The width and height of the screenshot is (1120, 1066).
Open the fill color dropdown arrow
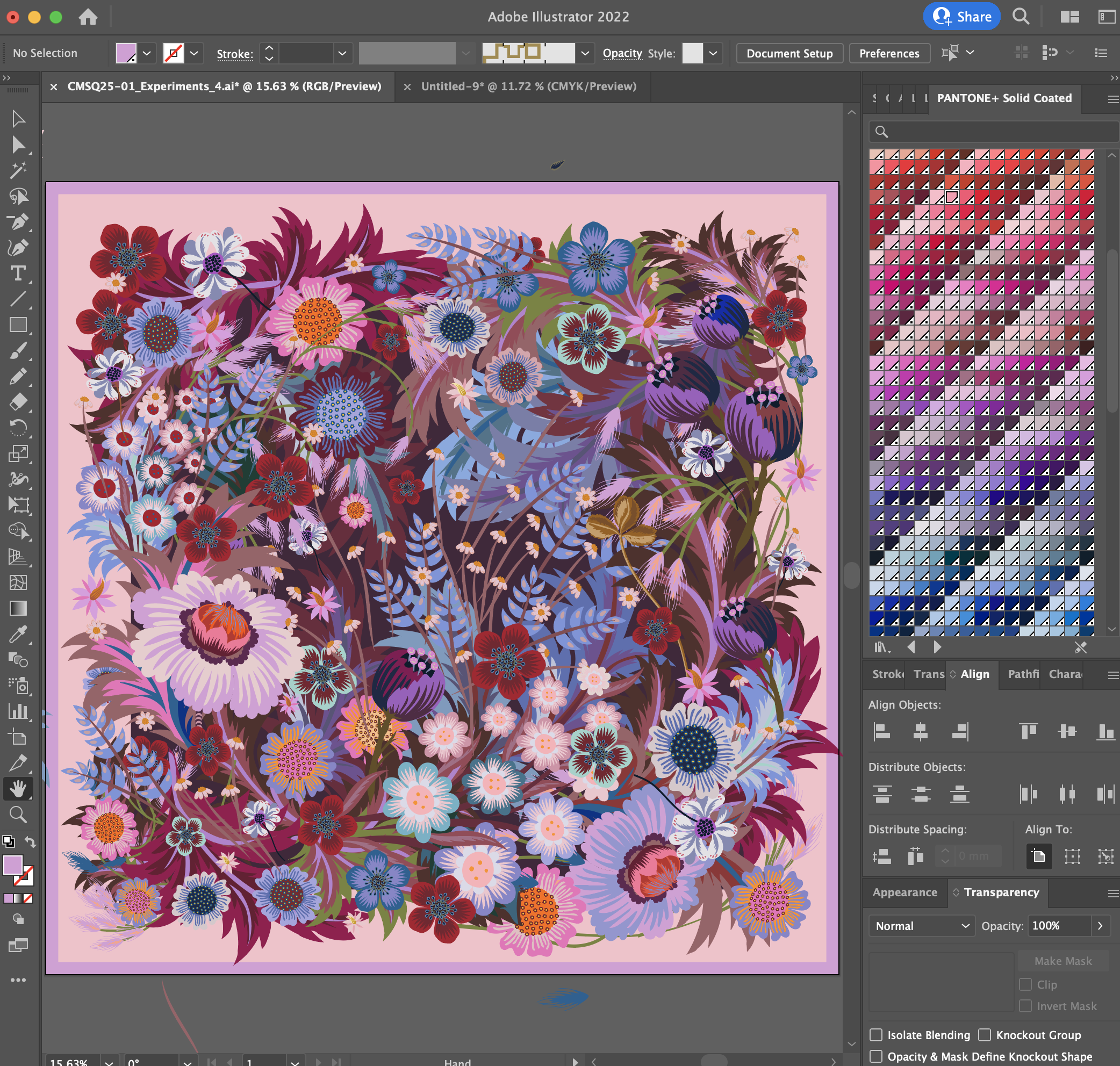coord(147,53)
